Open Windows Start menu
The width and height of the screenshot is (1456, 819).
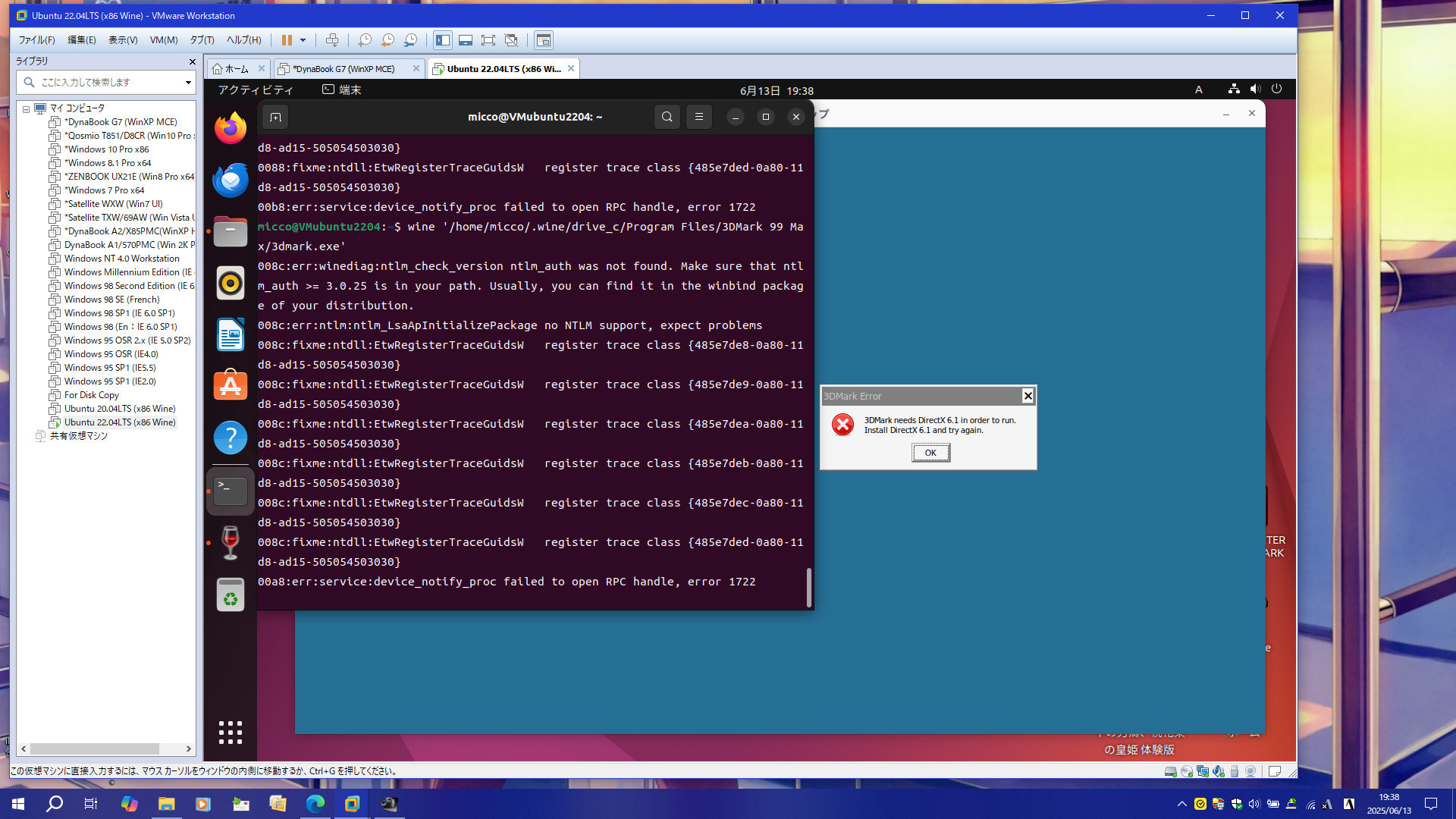18,804
